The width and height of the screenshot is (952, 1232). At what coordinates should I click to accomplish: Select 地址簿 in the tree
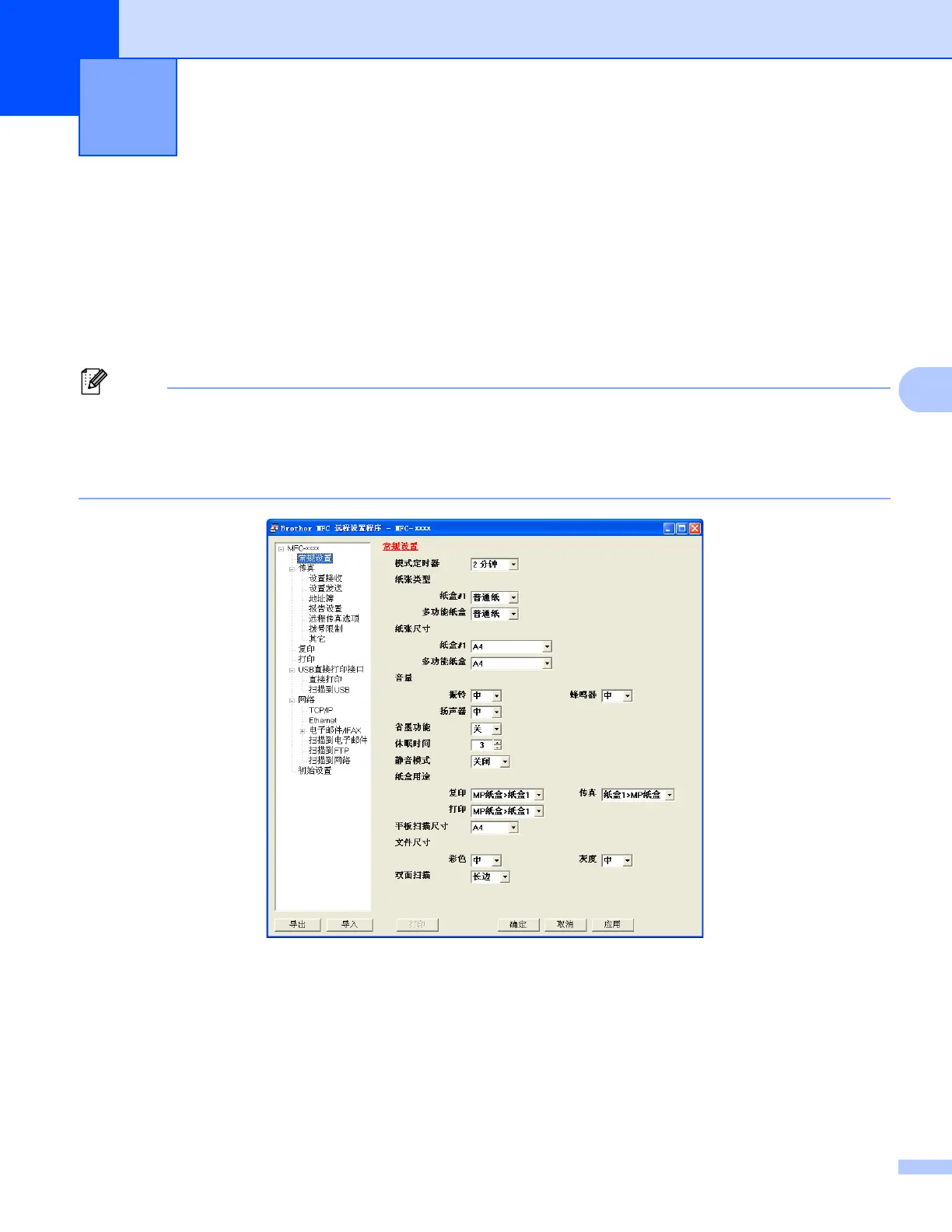pyautogui.click(x=320, y=599)
